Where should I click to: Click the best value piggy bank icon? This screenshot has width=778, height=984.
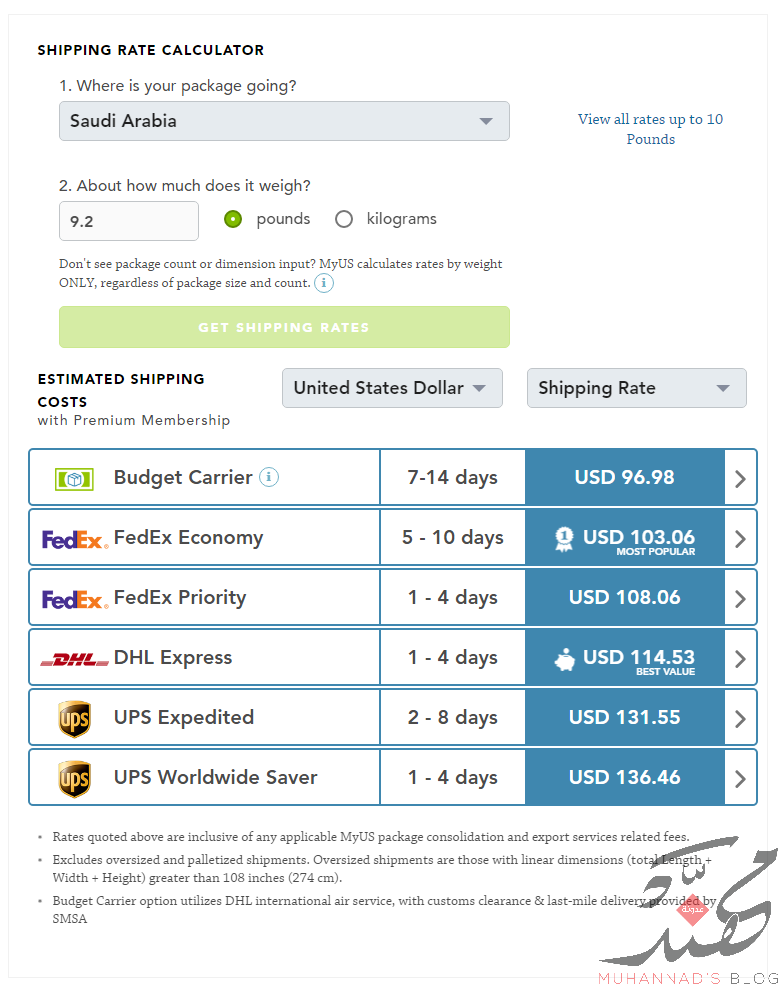pyautogui.click(x=565, y=660)
